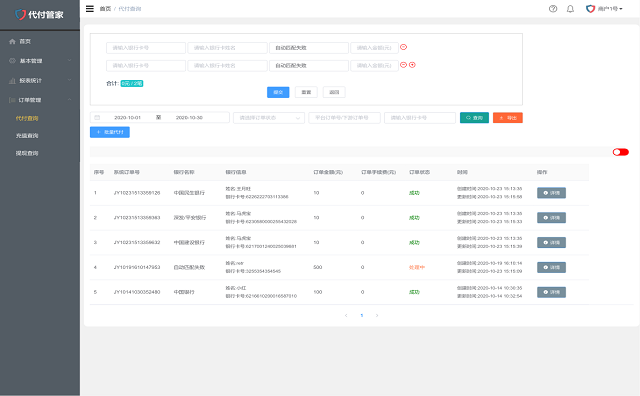Focus the platform order number search field
Screen dimensions: 640x396
click(344, 118)
